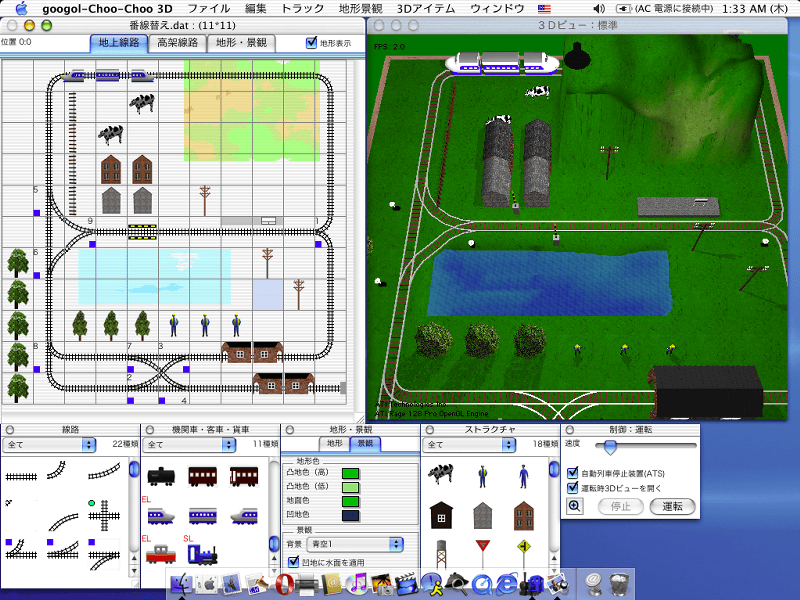This screenshot has width=800, height=600.
Task: Launch iTunes from the Dock
Action: 357,584
